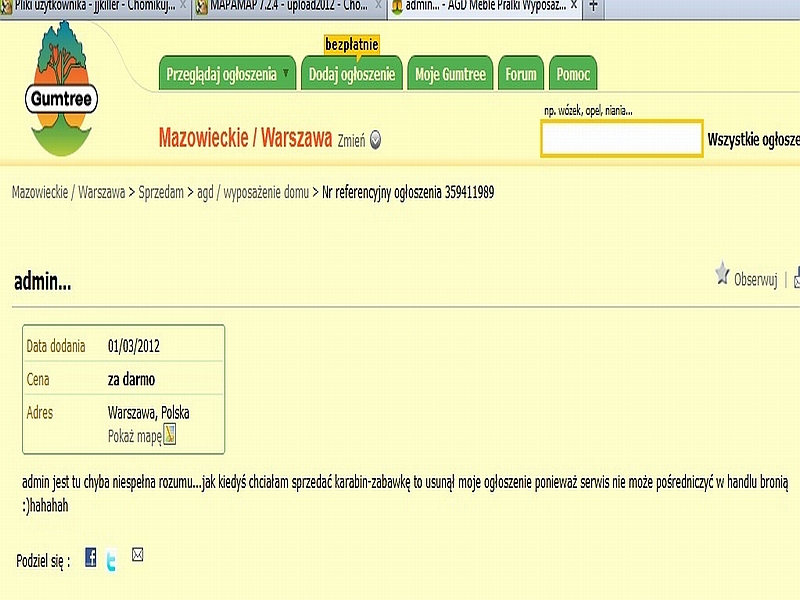Open the agd / wyposażenie domu breadcrumb
Screen dimensions: 800x600
click(252, 192)
